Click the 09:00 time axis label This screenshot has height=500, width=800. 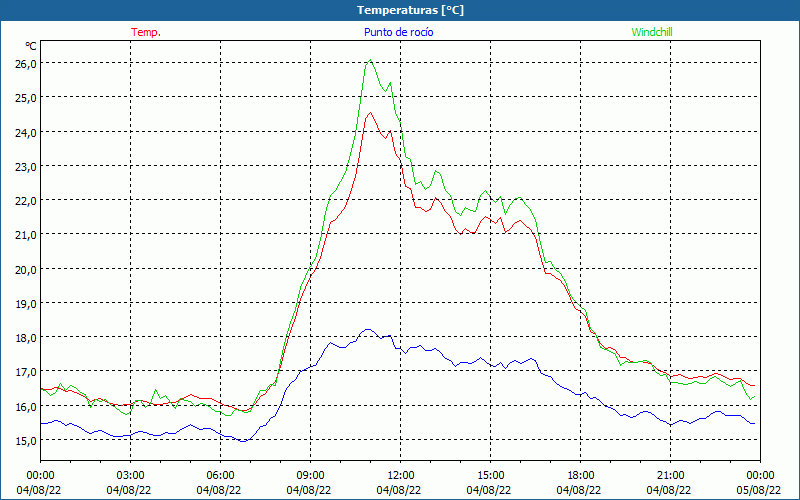tap(311, 475)
